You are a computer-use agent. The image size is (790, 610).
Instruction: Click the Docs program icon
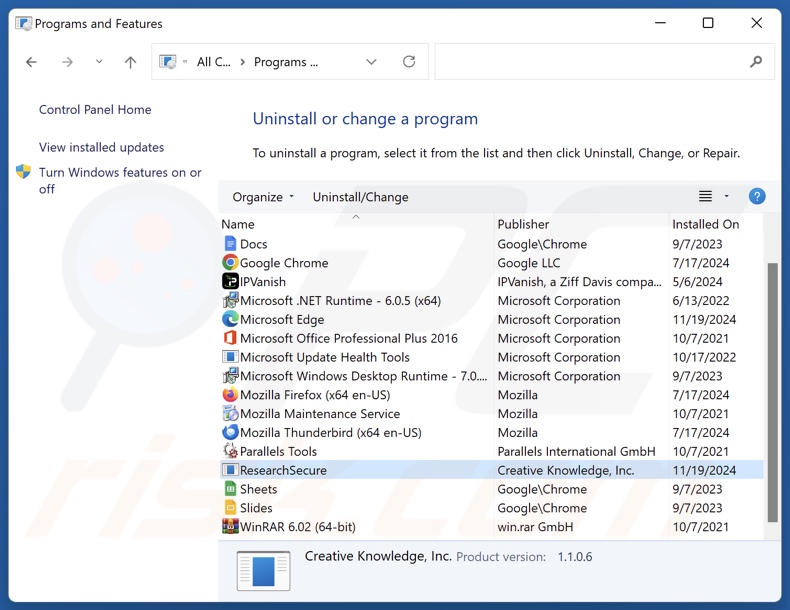coord(230,244)
